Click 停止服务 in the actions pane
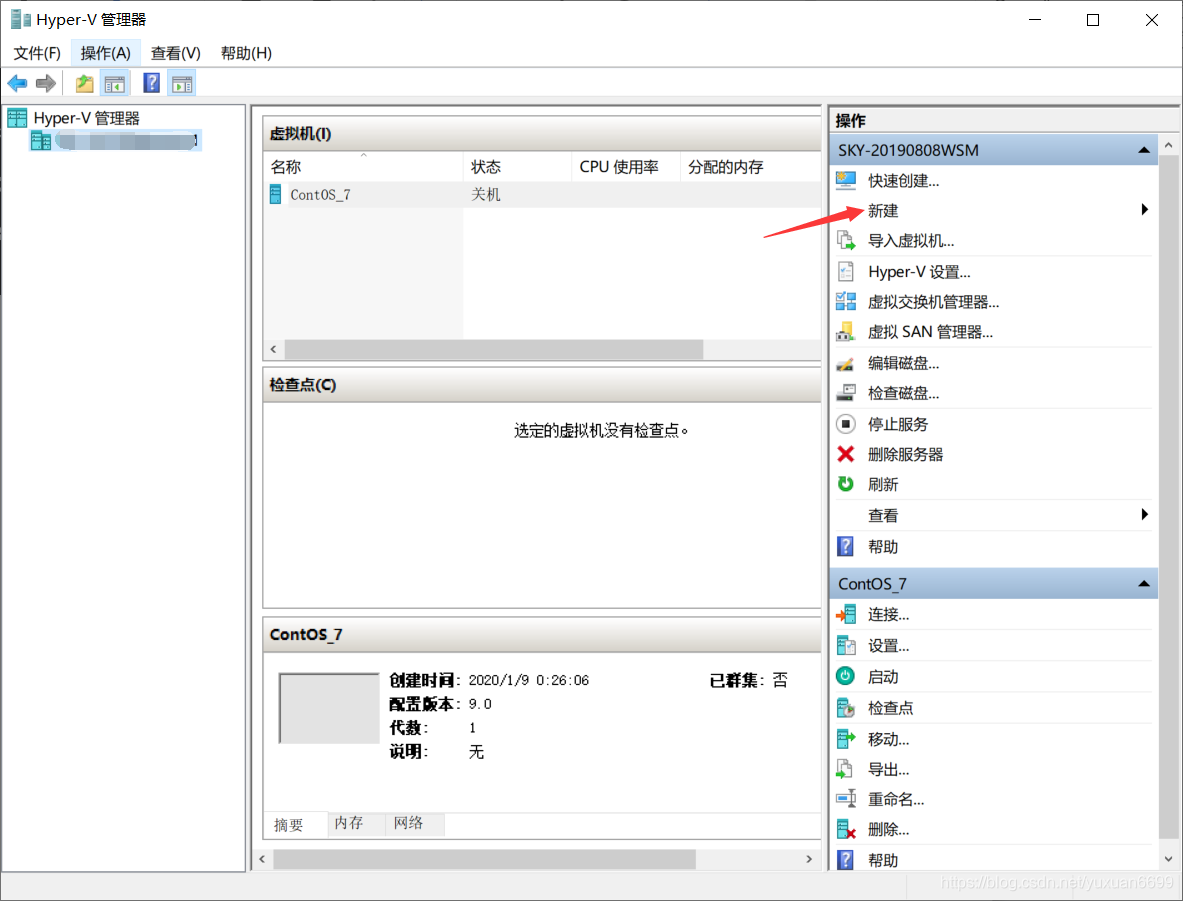Screen dimensions: 1183x901 click(x=898, y=424)
